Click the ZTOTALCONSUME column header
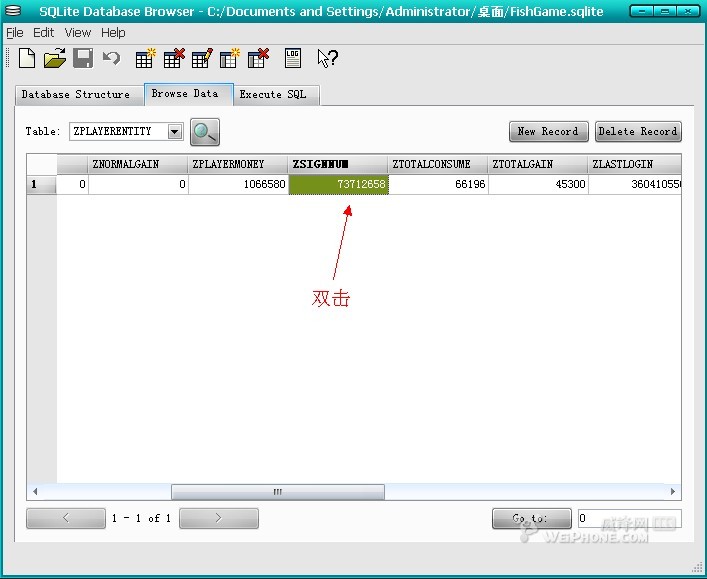707x579 pixels. pyautogui.click(x=437, y=164)
